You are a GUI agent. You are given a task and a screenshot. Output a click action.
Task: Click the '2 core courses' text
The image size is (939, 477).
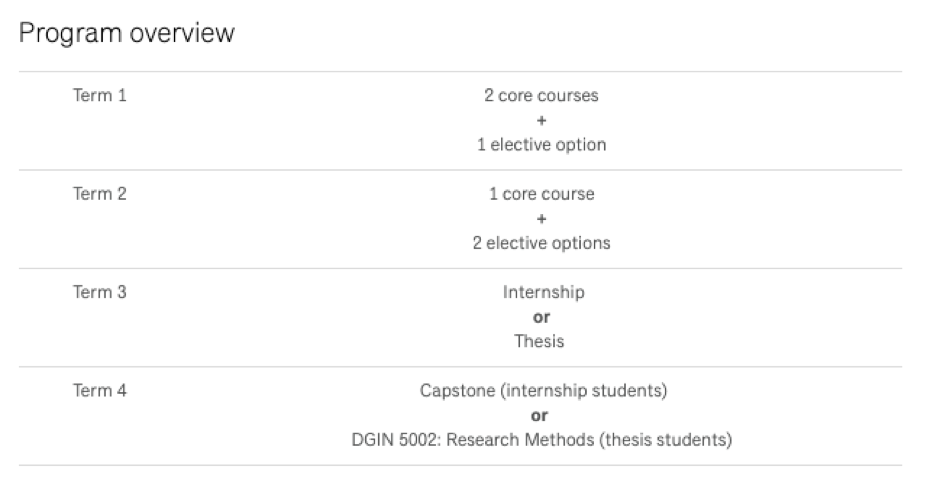(x=541, y=96)
